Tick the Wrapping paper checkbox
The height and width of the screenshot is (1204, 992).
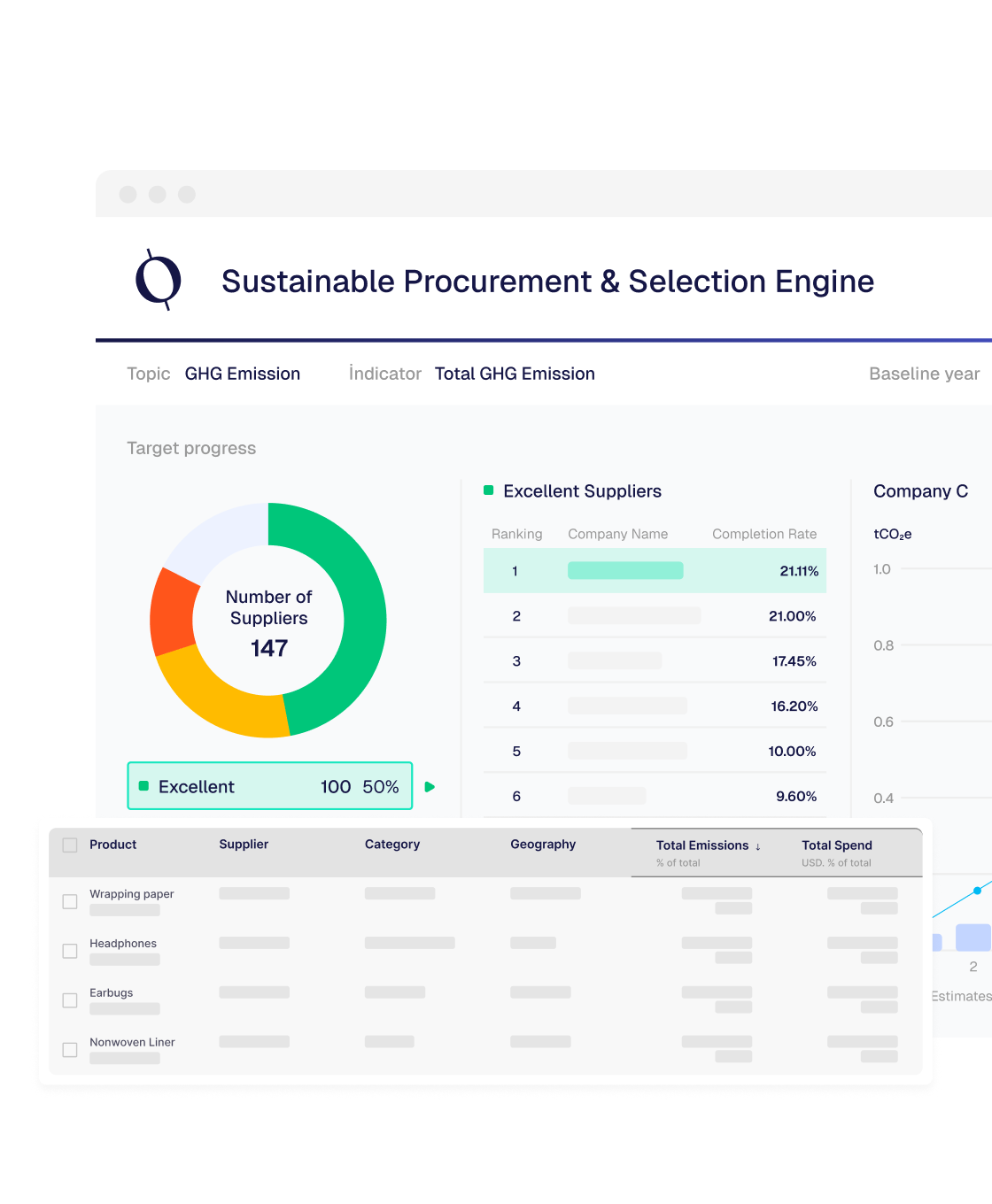click(70, 901)
